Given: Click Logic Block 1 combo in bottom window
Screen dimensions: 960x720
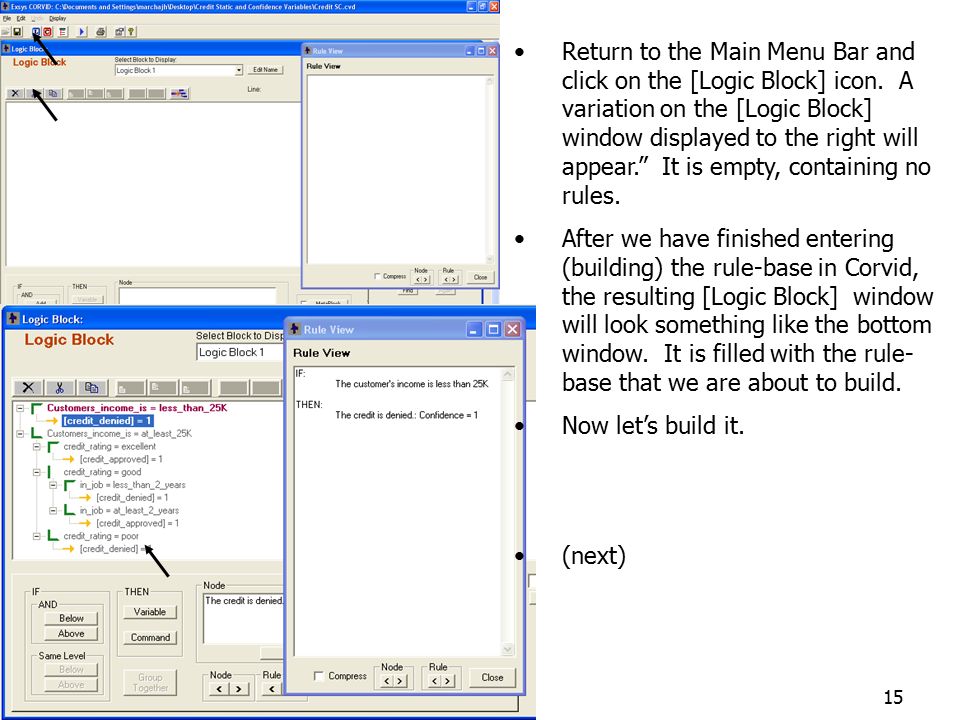Looking at the screenshot, I should [240, 352].
